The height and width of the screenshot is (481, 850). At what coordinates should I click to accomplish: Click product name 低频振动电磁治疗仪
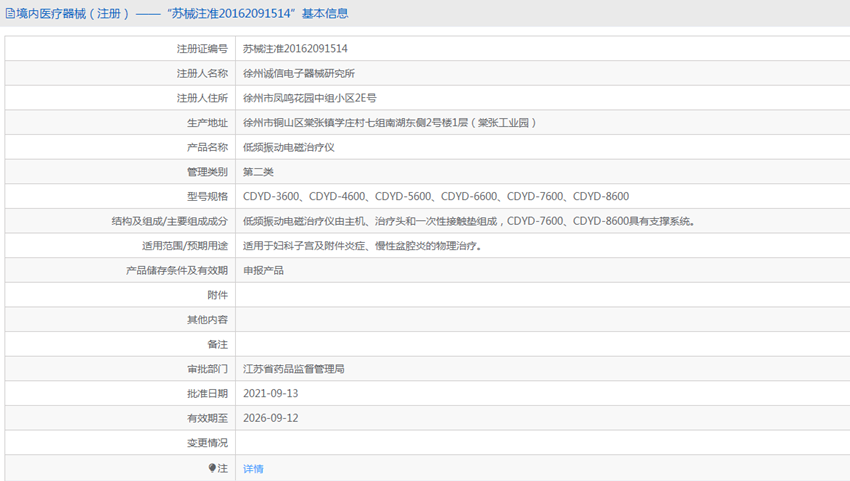288,147
